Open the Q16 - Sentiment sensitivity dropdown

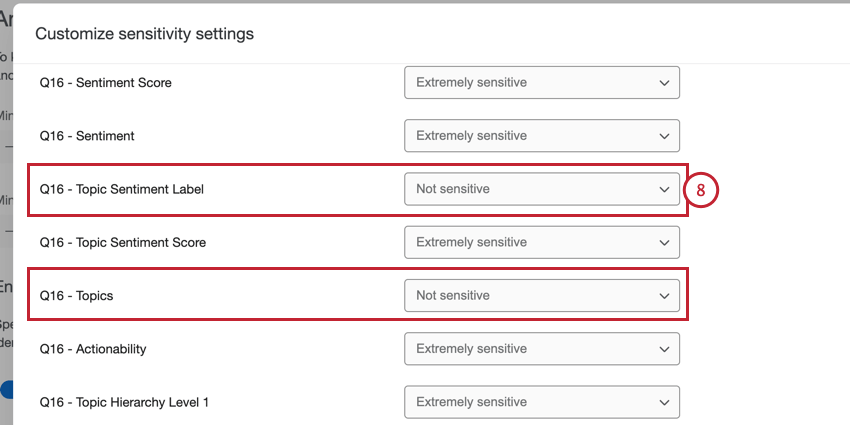541,135
